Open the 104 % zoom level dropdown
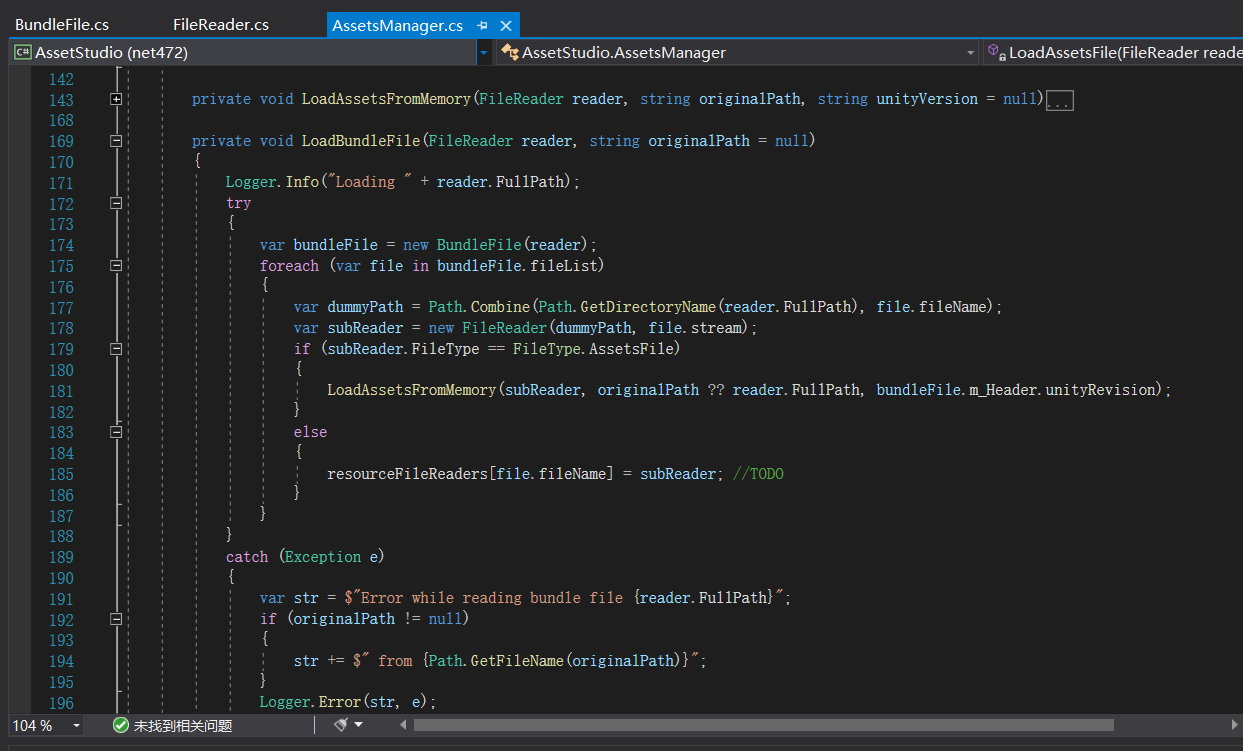This screenshot has height=751, width=1243. click(x=77, y=725)
